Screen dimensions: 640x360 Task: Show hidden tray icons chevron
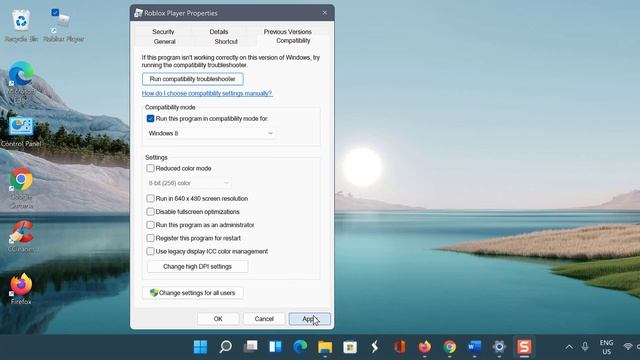point(569,347)
